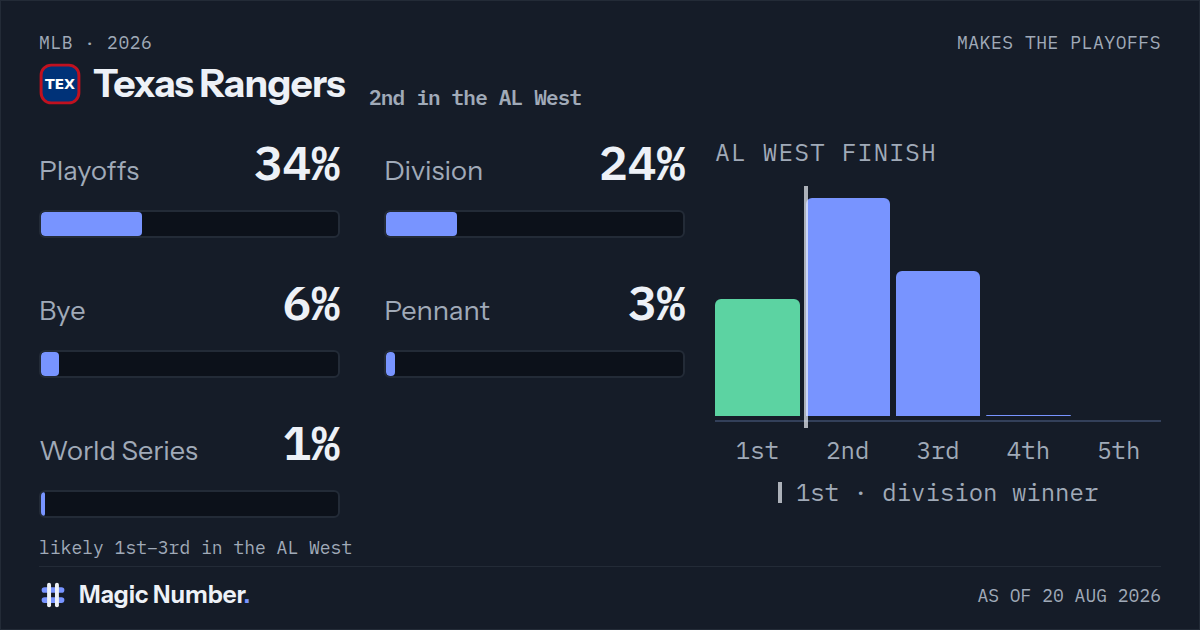Click the 2nd in the AL West text

pyautogui.click(x=475, y=98)
